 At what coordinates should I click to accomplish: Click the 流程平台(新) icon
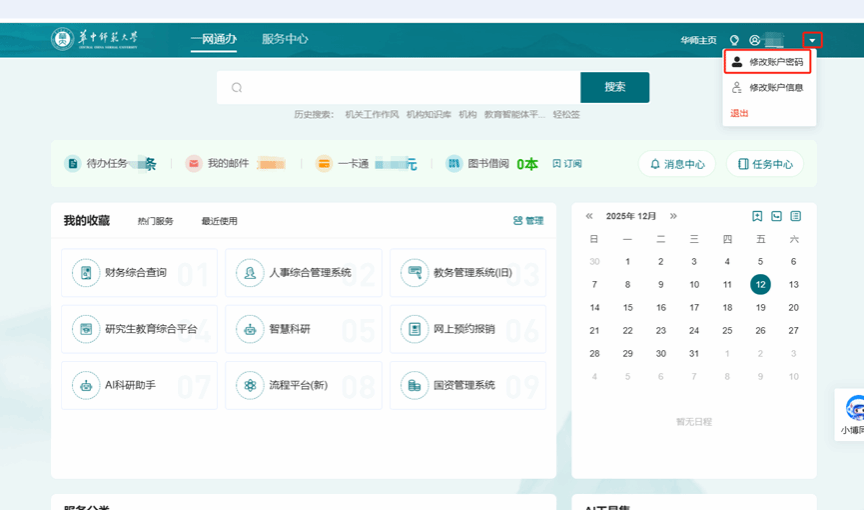point(251,385)
